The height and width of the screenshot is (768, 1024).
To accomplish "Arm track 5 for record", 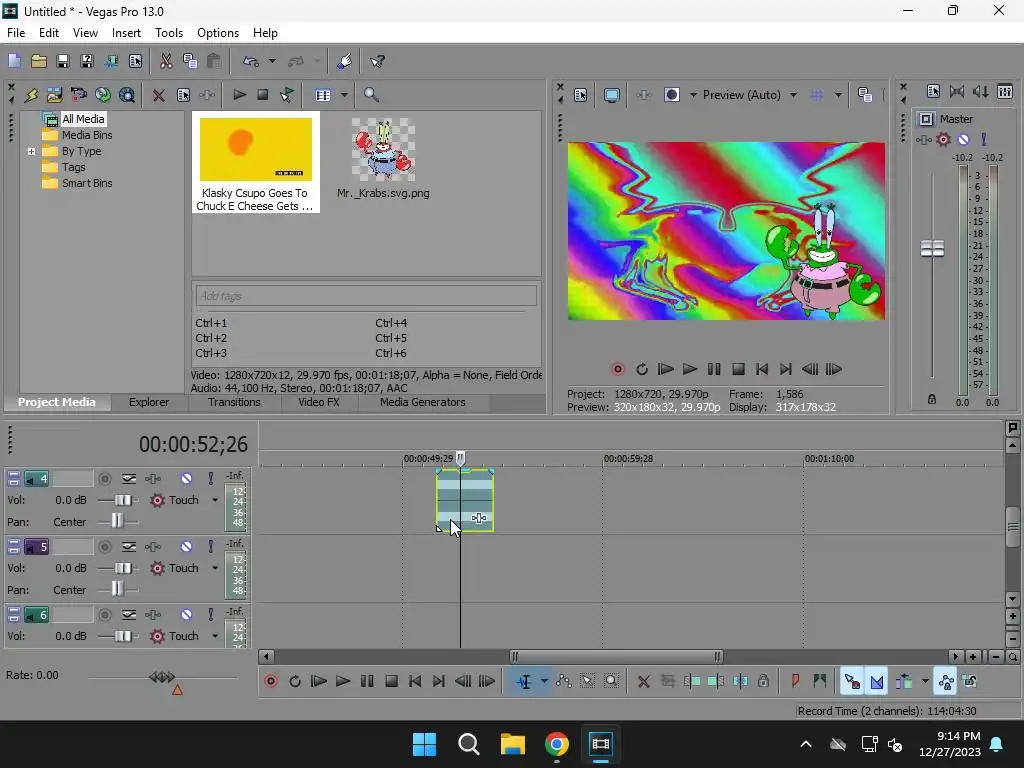I will click(x=104, y=547).
